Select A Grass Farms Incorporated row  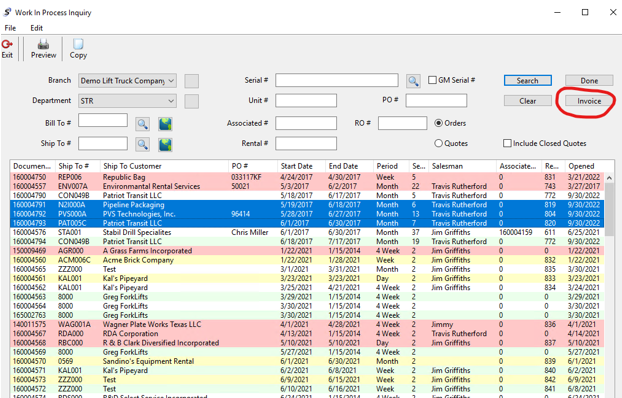point(307,251)
